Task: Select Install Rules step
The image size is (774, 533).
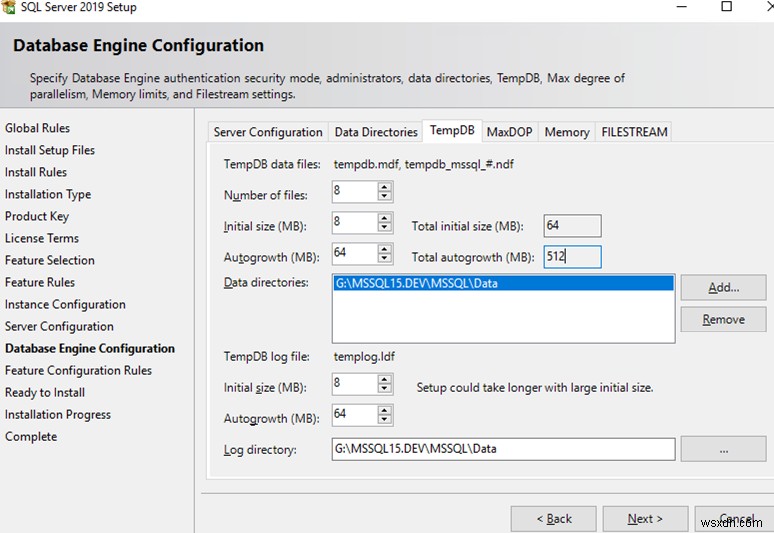Action: pos(36,172)
